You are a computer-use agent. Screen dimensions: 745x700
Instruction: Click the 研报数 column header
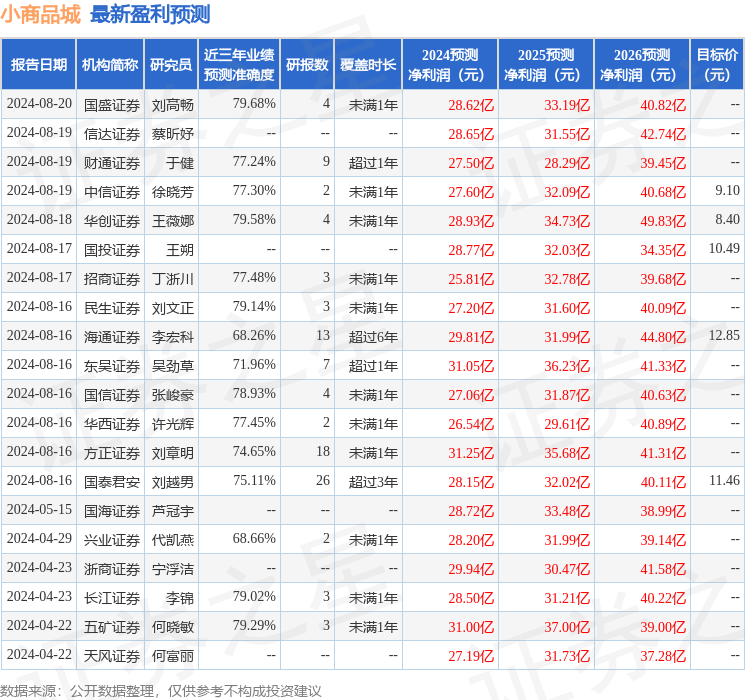[306, 65]
